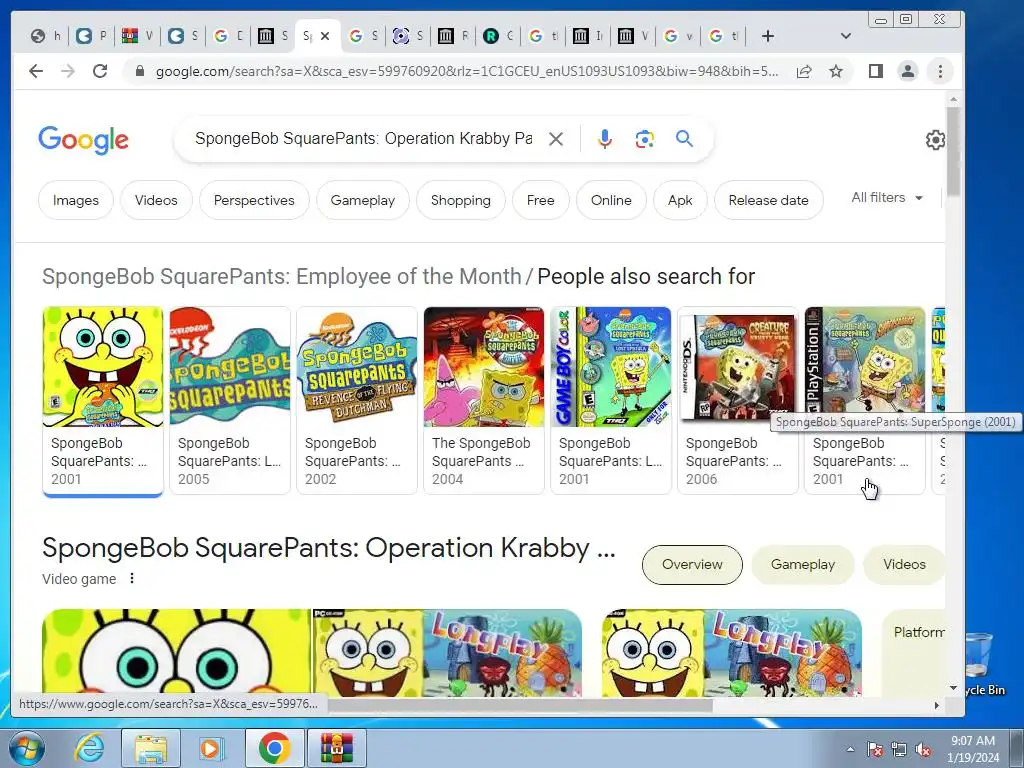Viewport: 1024px width, 768px height.
Task: Click the Platform info card
Action: pyautogui.click(x=913, y=652)
